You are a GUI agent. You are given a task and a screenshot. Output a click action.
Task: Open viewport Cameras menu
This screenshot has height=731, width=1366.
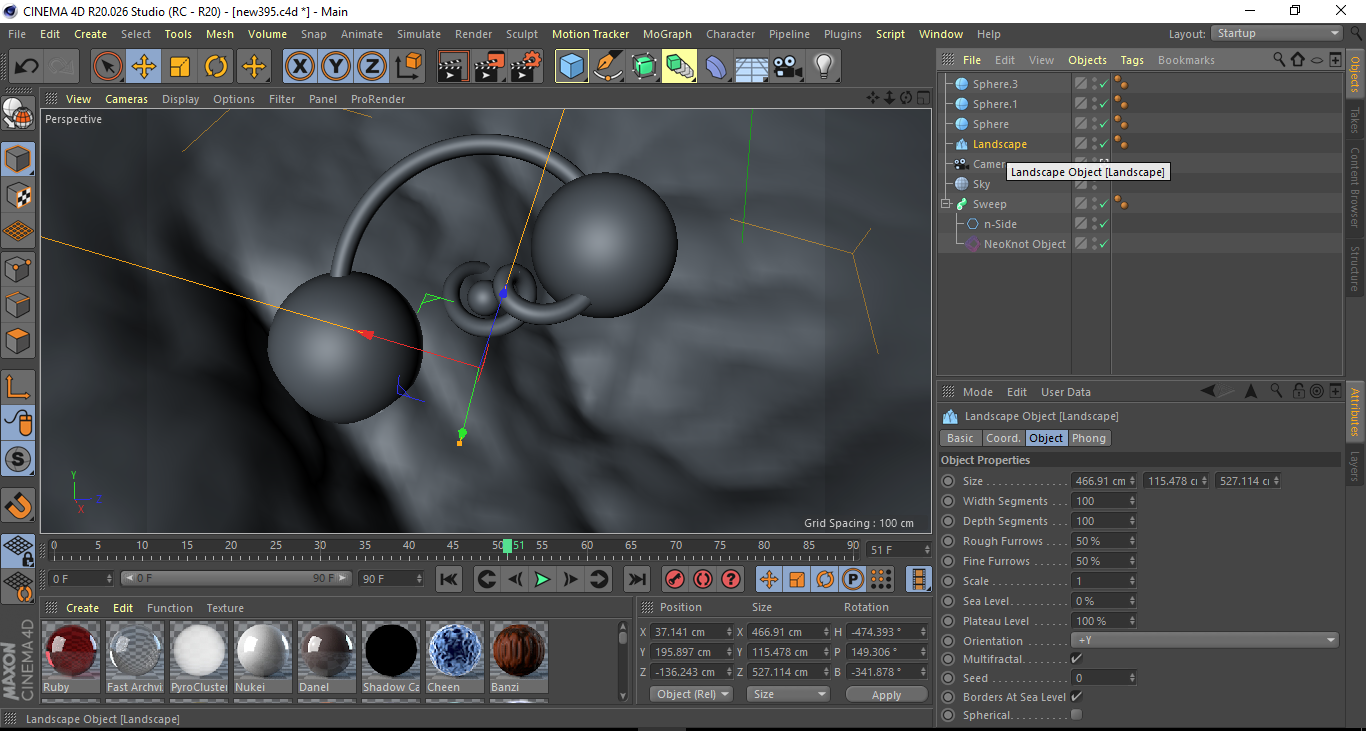tap(127, 99)
